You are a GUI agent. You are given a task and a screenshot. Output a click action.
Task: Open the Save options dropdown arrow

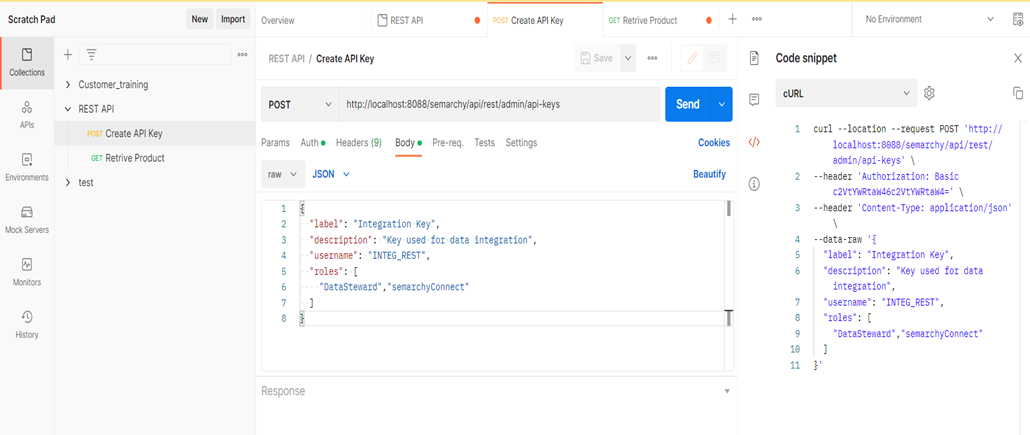tap(629, 58)
